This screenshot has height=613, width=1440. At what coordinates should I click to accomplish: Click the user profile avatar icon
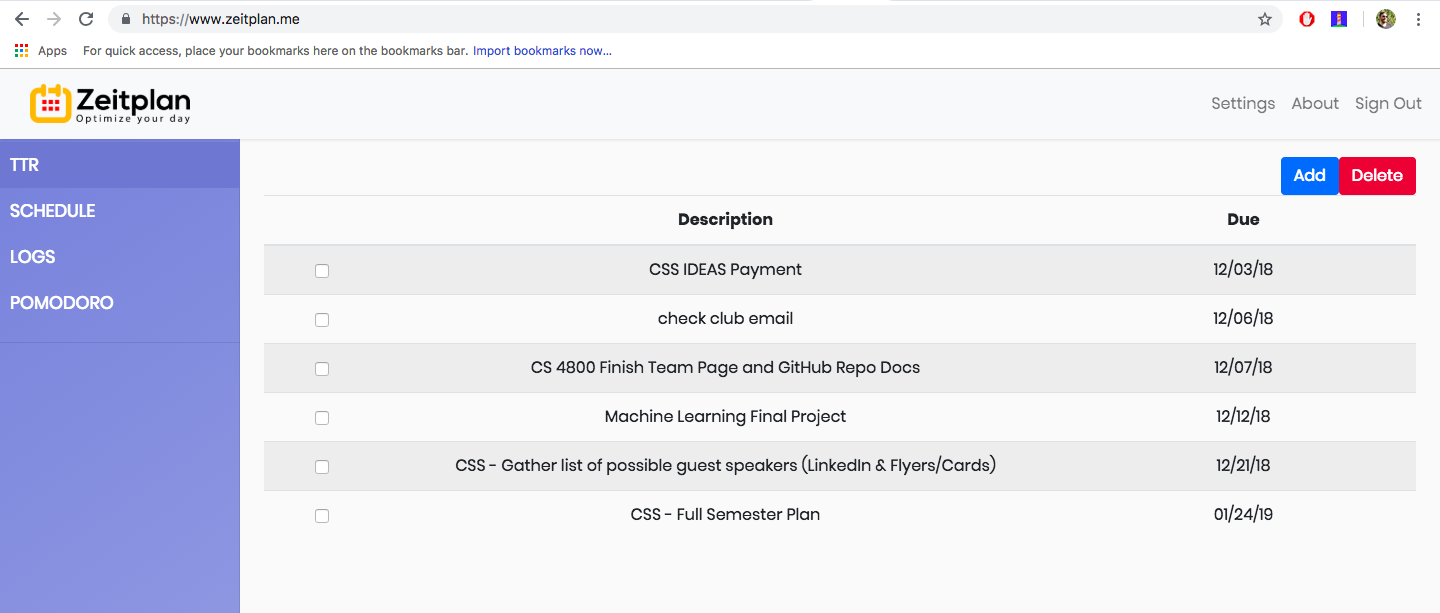click(1385, 19)
